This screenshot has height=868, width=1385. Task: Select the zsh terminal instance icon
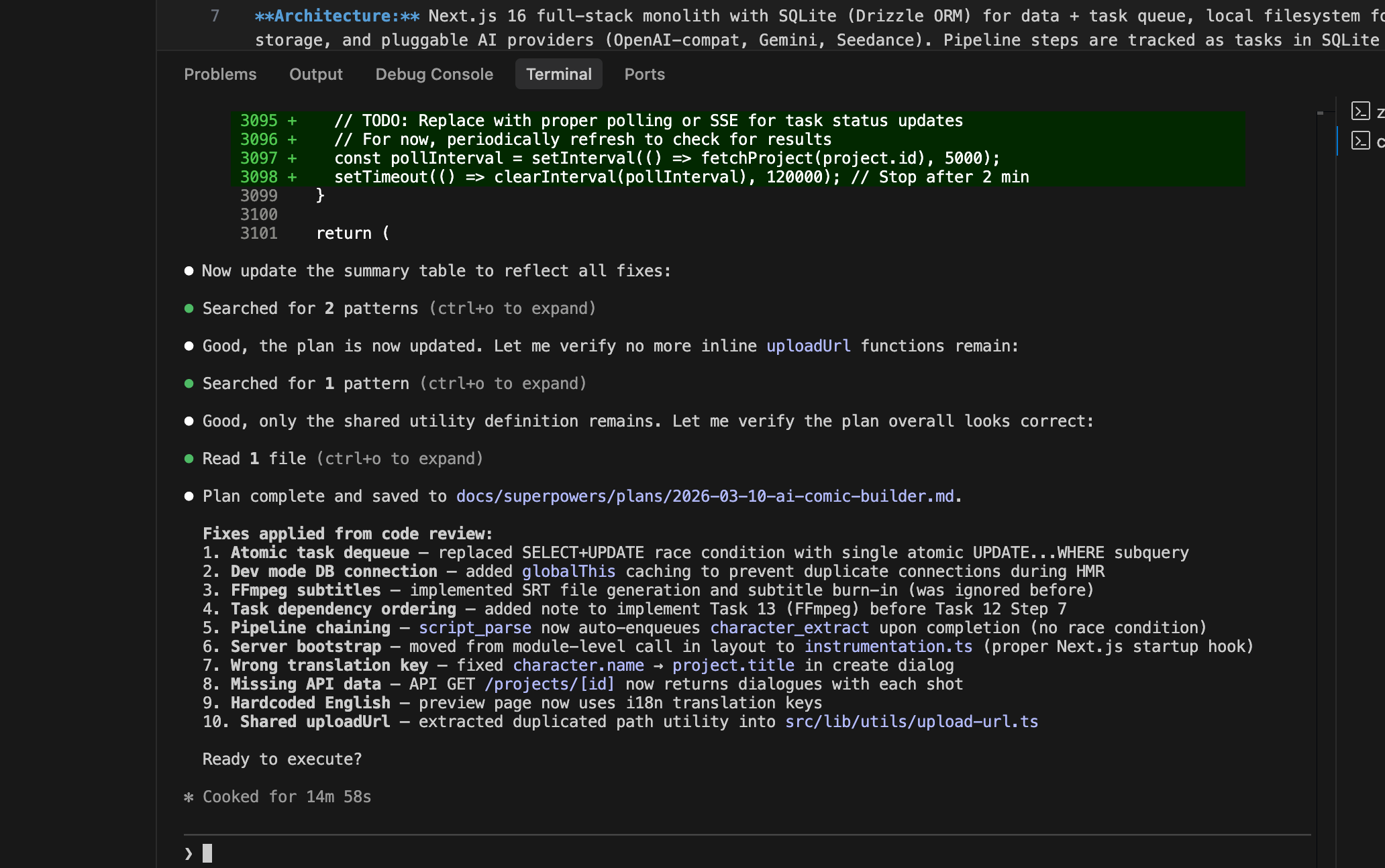tap(1361, 111)
